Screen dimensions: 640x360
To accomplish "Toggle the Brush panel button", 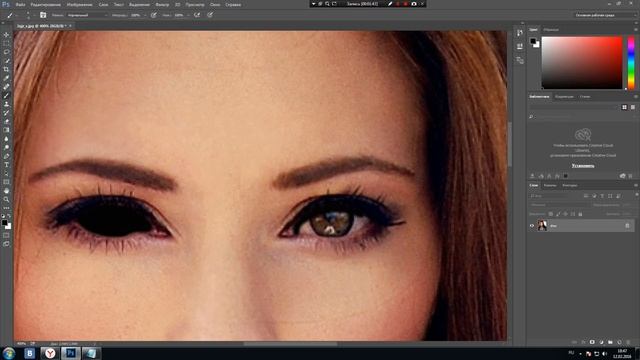I will (43, 15).
